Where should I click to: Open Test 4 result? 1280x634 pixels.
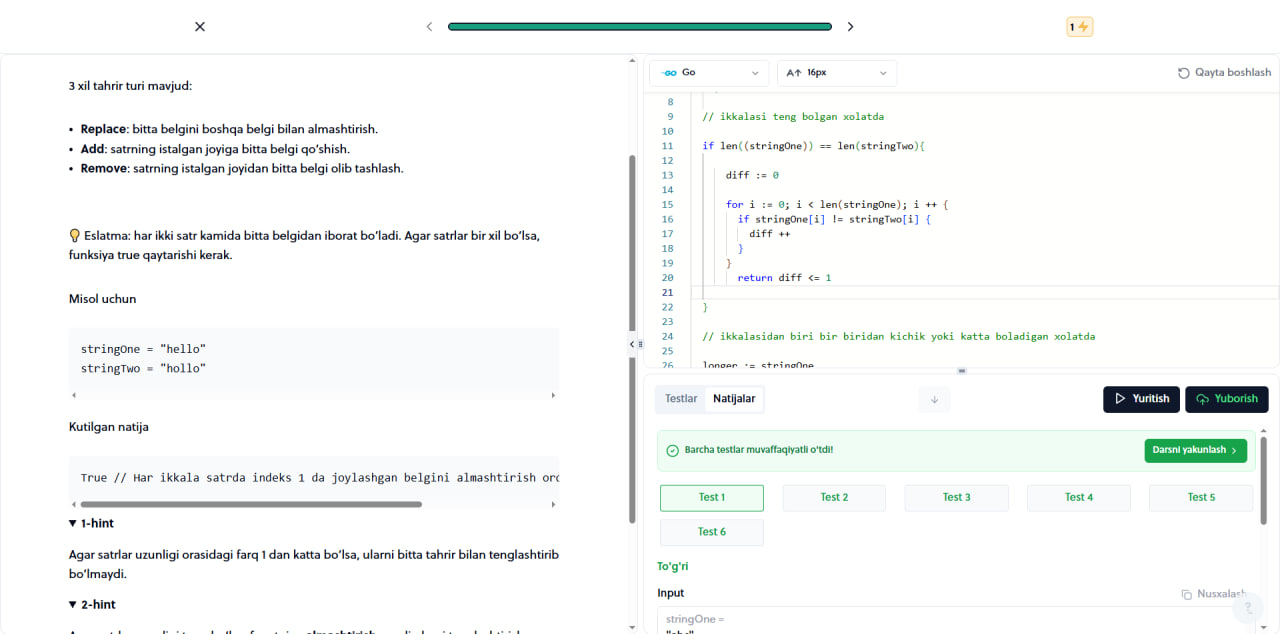pyautogui.click(x=1079, y=498)
